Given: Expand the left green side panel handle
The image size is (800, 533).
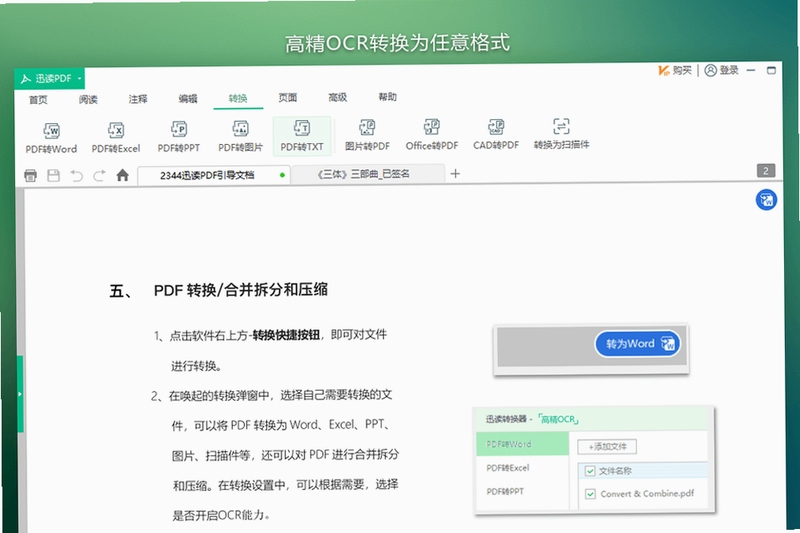Looking at the screenshot, I should [20, 394].
